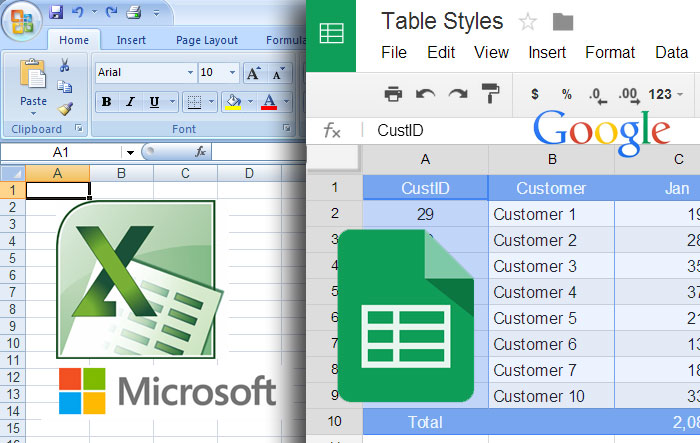Open the Google Sheets File menu
Screen dimensions: 700x443
pos(394,53)
